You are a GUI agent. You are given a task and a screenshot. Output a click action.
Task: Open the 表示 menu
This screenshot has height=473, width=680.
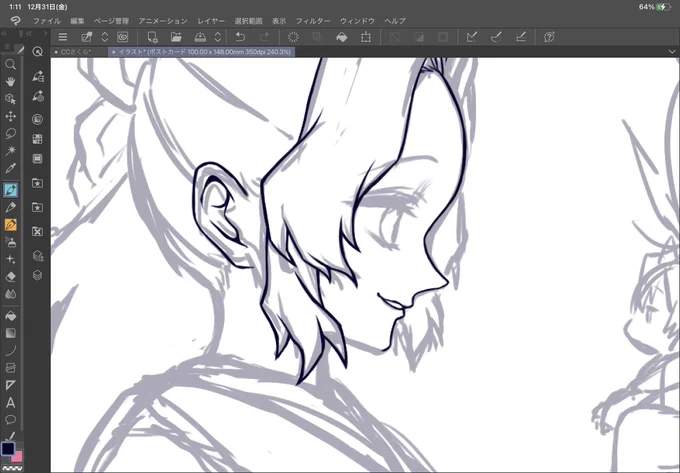pos(279,21)
